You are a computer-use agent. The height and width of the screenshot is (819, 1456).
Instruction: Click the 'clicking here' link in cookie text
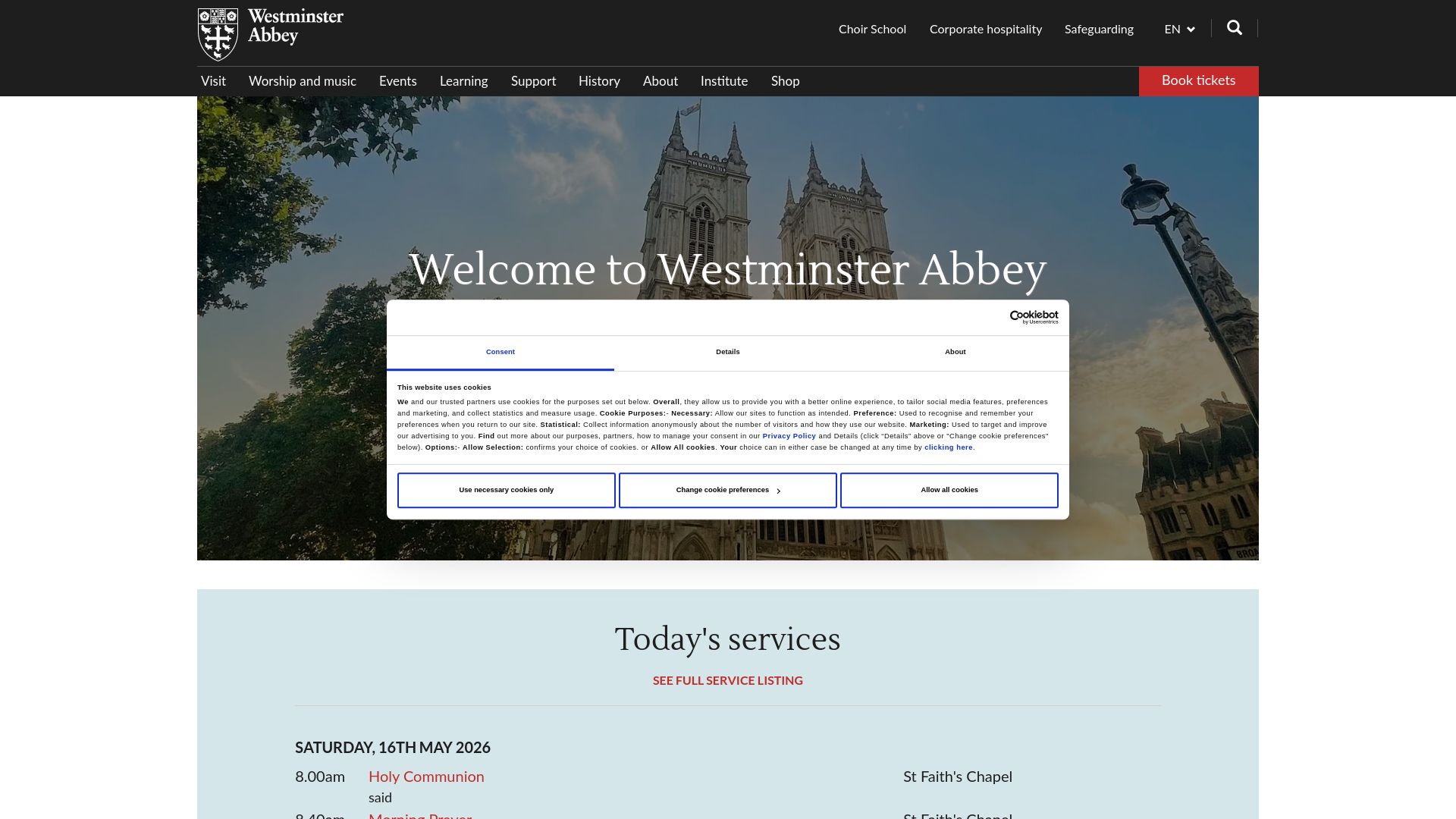tap(948, 447)
